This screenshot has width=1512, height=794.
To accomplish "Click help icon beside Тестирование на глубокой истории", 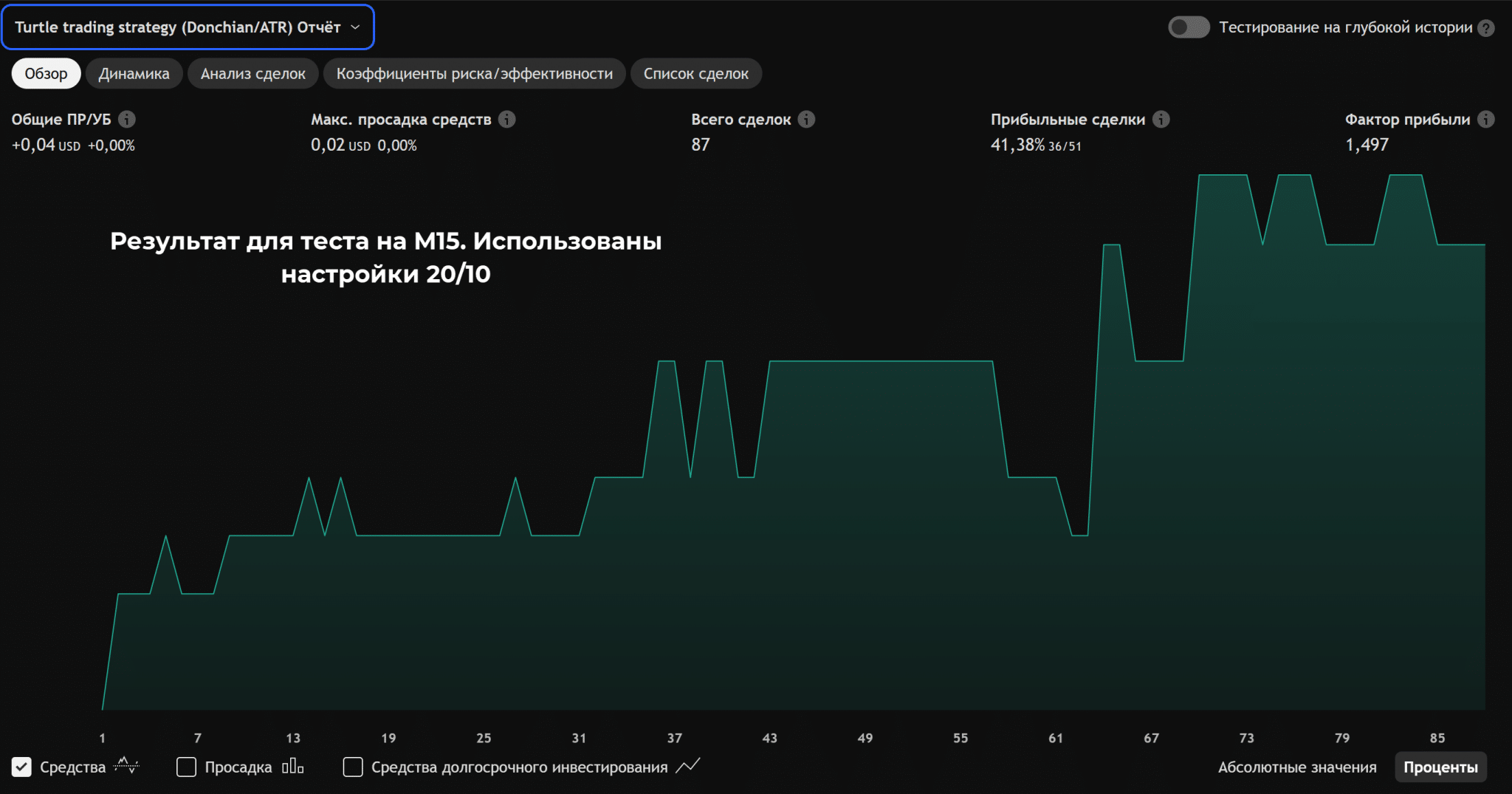I will [x=1486, y=28].
